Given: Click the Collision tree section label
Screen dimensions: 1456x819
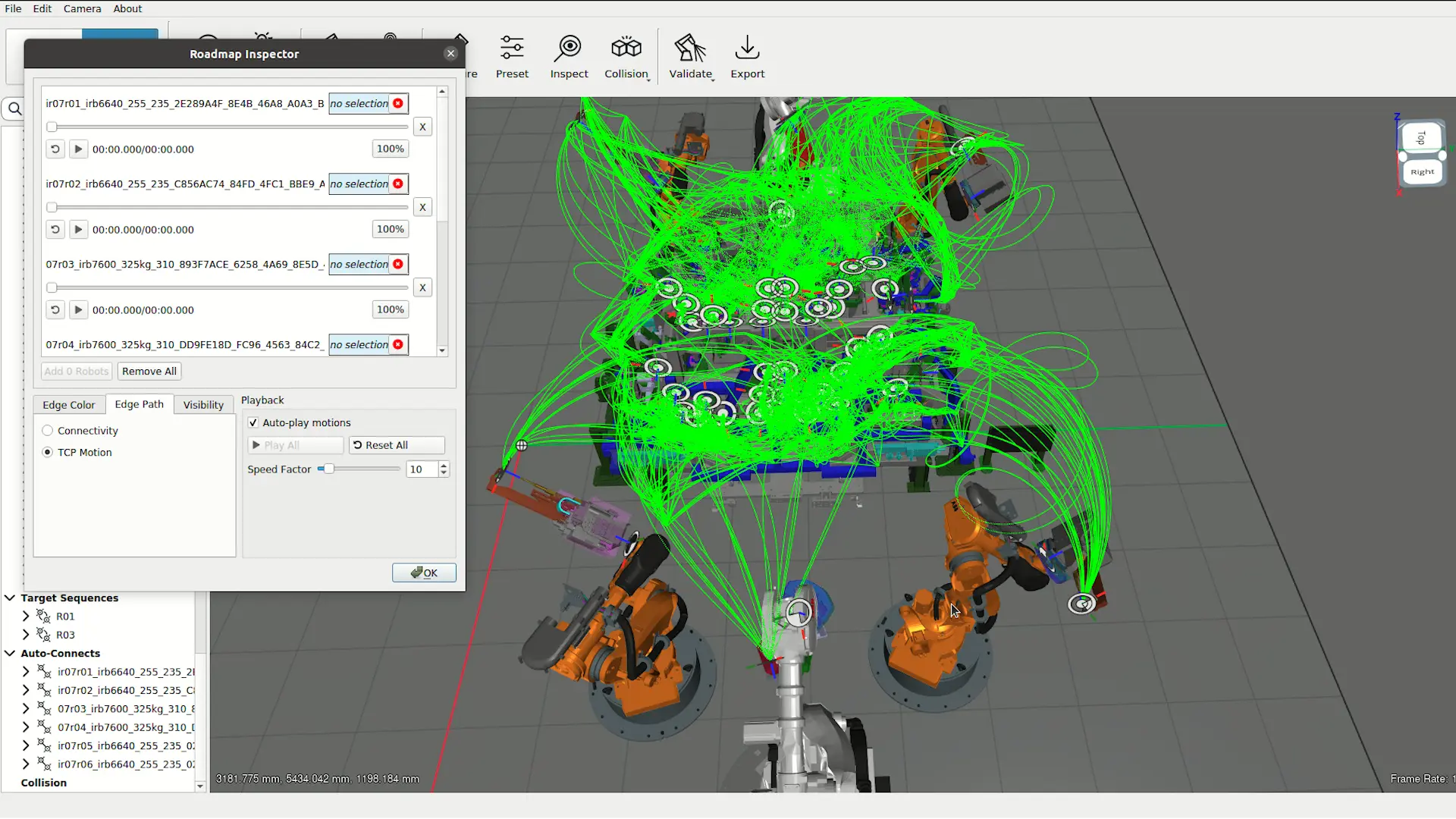Looking at the screenshot, I should [44, 783].
